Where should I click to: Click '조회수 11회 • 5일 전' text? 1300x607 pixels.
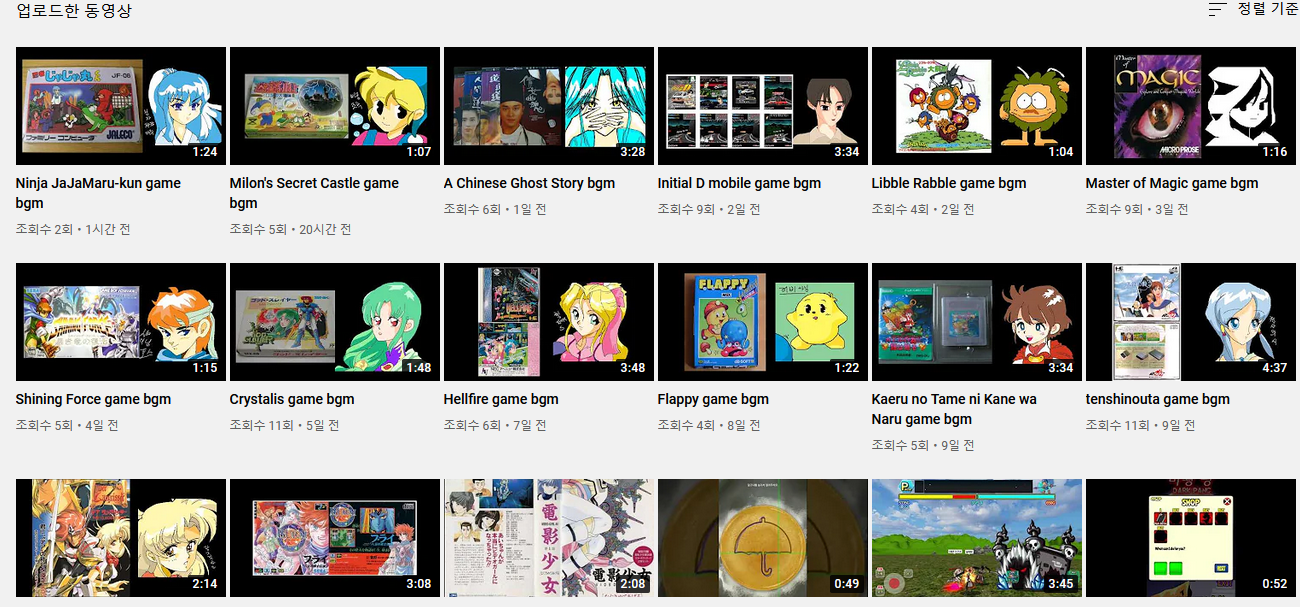tap(285, 425)
